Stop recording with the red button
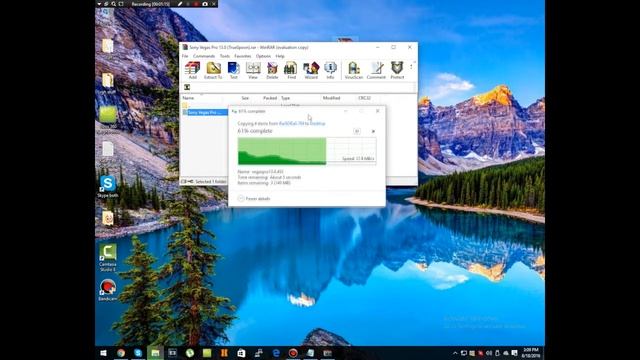 (196, 4)
